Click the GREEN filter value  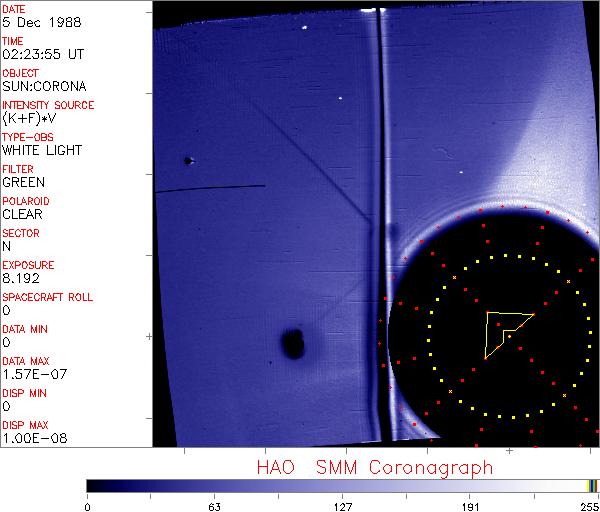tap(23, 183)
